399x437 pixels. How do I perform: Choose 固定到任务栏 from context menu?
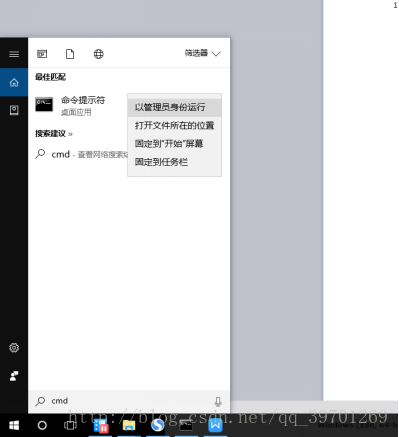[174, 162]
